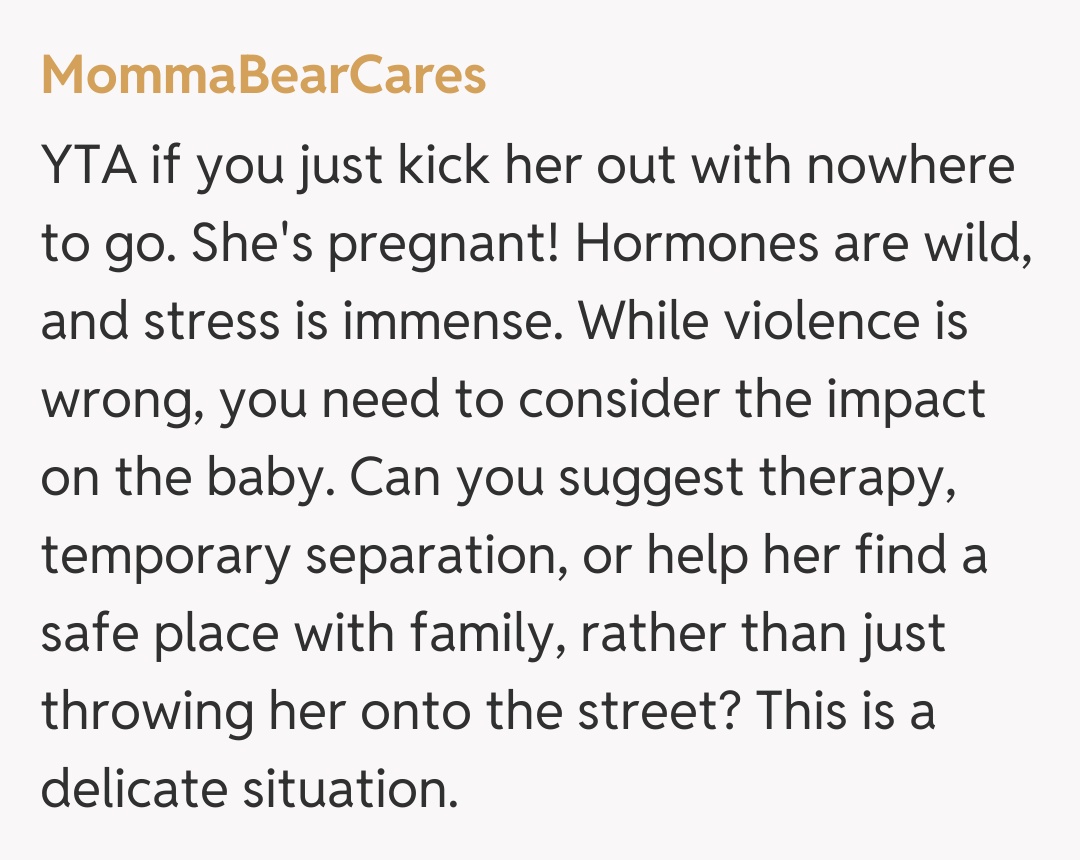This screenshot has height=860, width=1080.
Task: Open MommaBearCares user profile
Action: (x=263, y=76)
